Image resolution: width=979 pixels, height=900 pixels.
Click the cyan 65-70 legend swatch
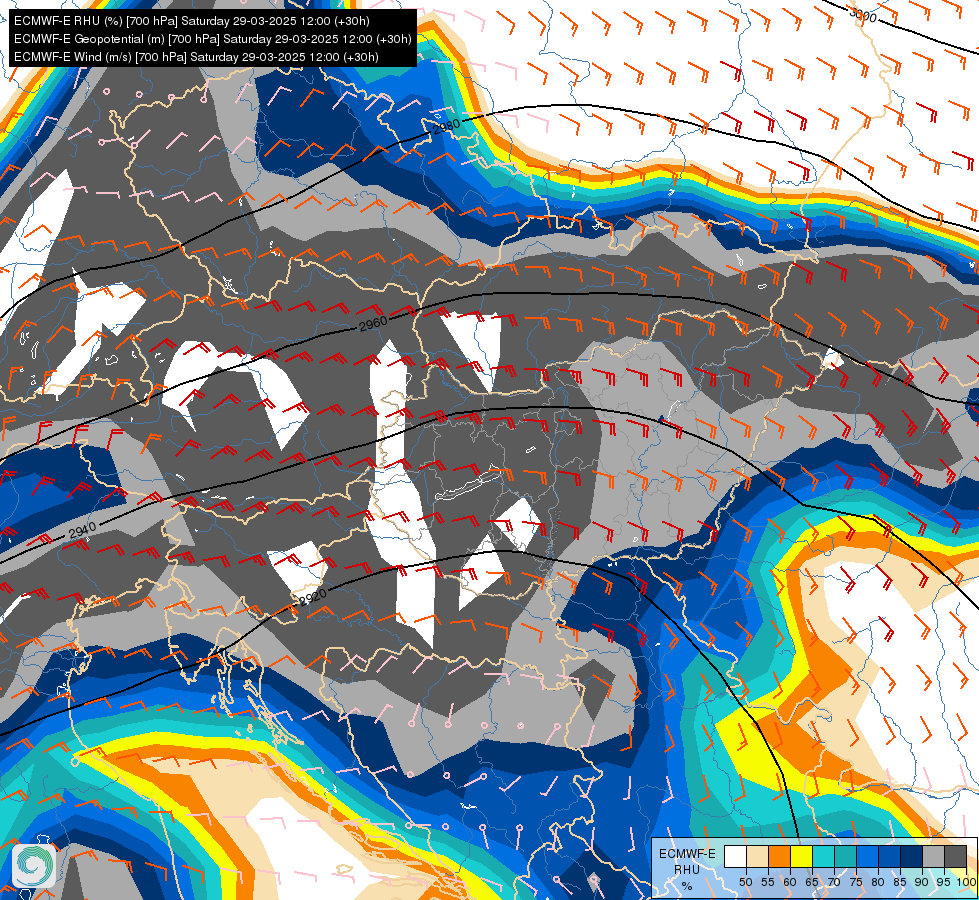coord(824,856)
